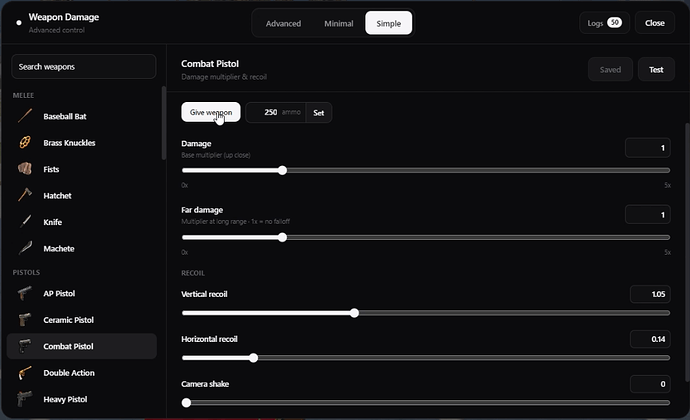Click the Combat Pistol heading
Viewport: 690px width, 420px height.
point(210,63)
